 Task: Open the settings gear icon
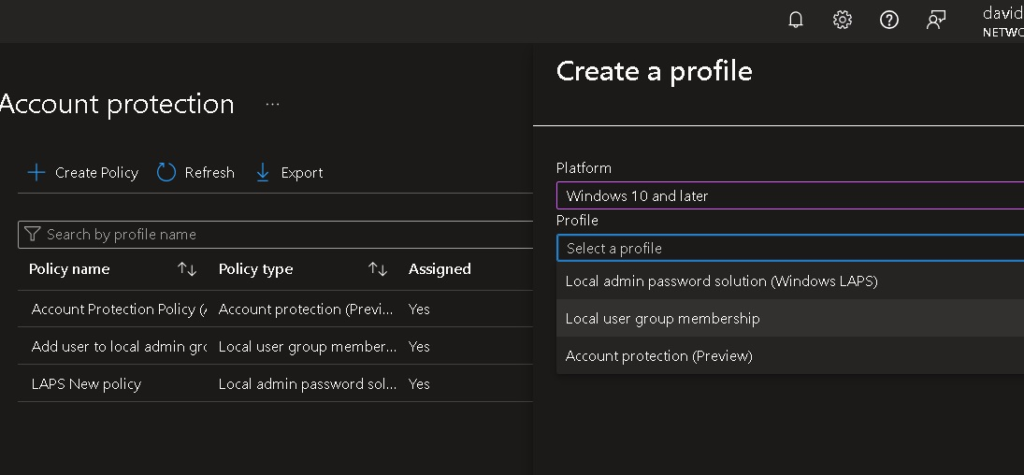[x=842, y=20]
